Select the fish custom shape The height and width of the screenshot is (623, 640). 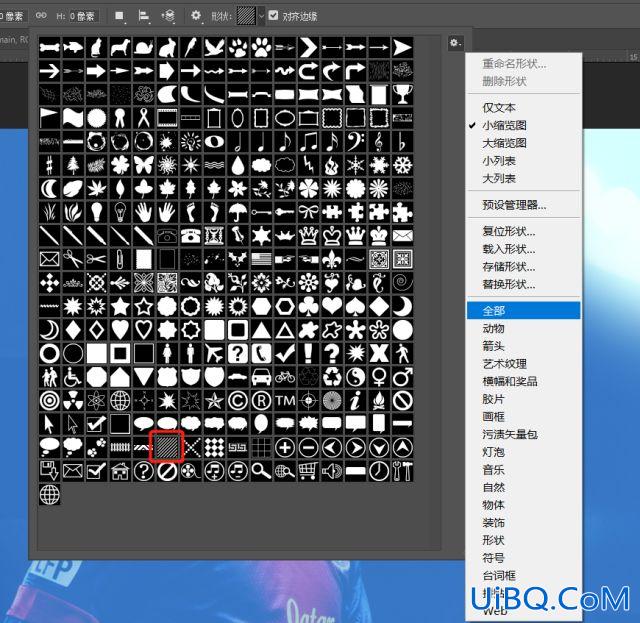point(73,48)
